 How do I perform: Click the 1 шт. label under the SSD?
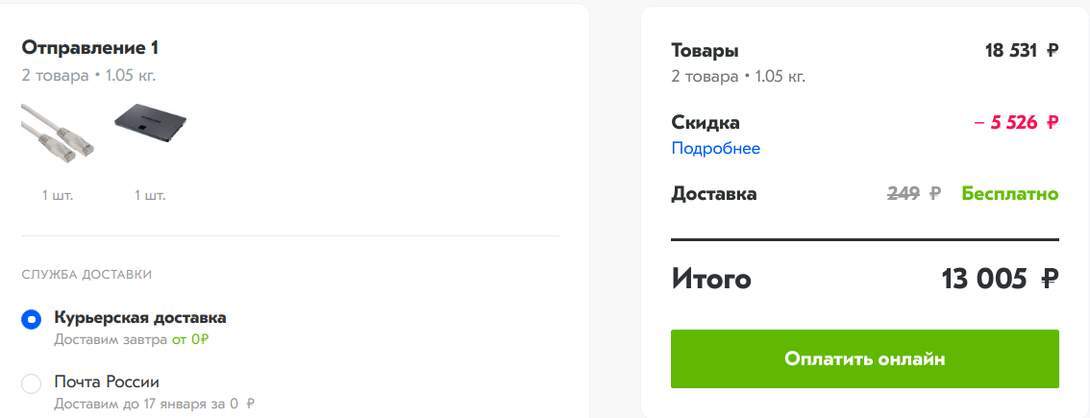[x=150, y=195]
